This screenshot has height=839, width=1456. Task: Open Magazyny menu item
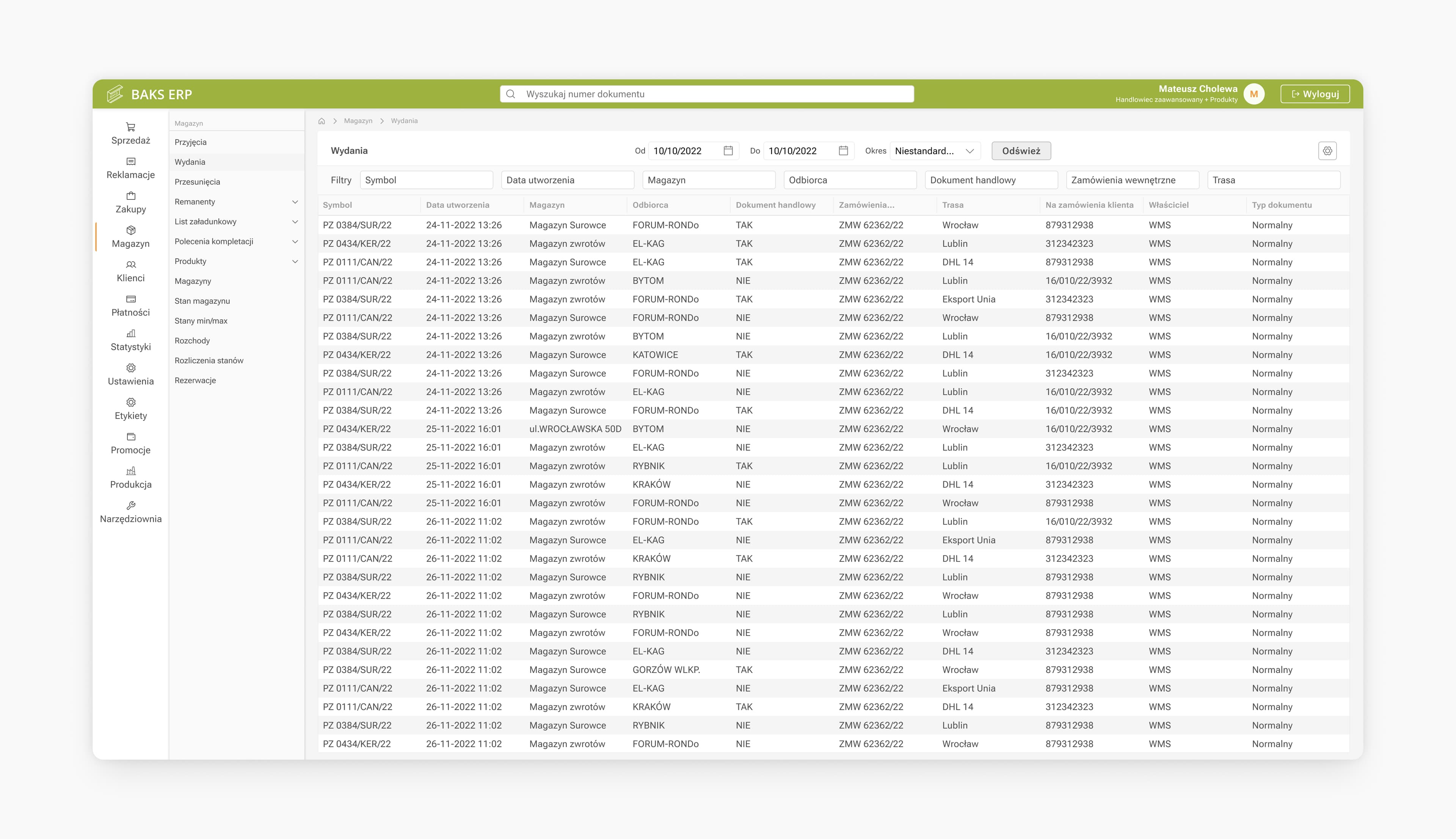click(237, 281)
